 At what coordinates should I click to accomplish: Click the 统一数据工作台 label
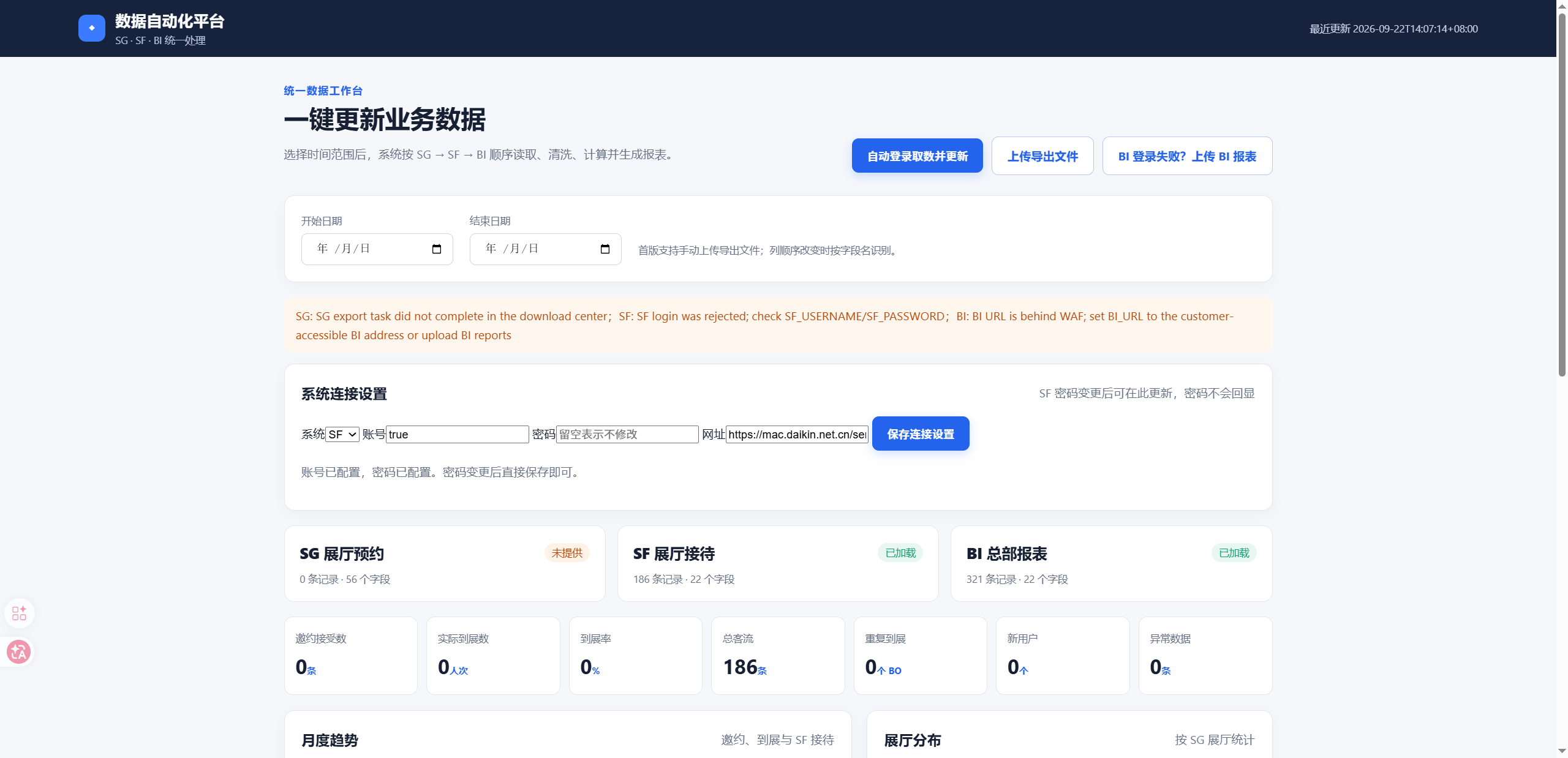(323, 91)
